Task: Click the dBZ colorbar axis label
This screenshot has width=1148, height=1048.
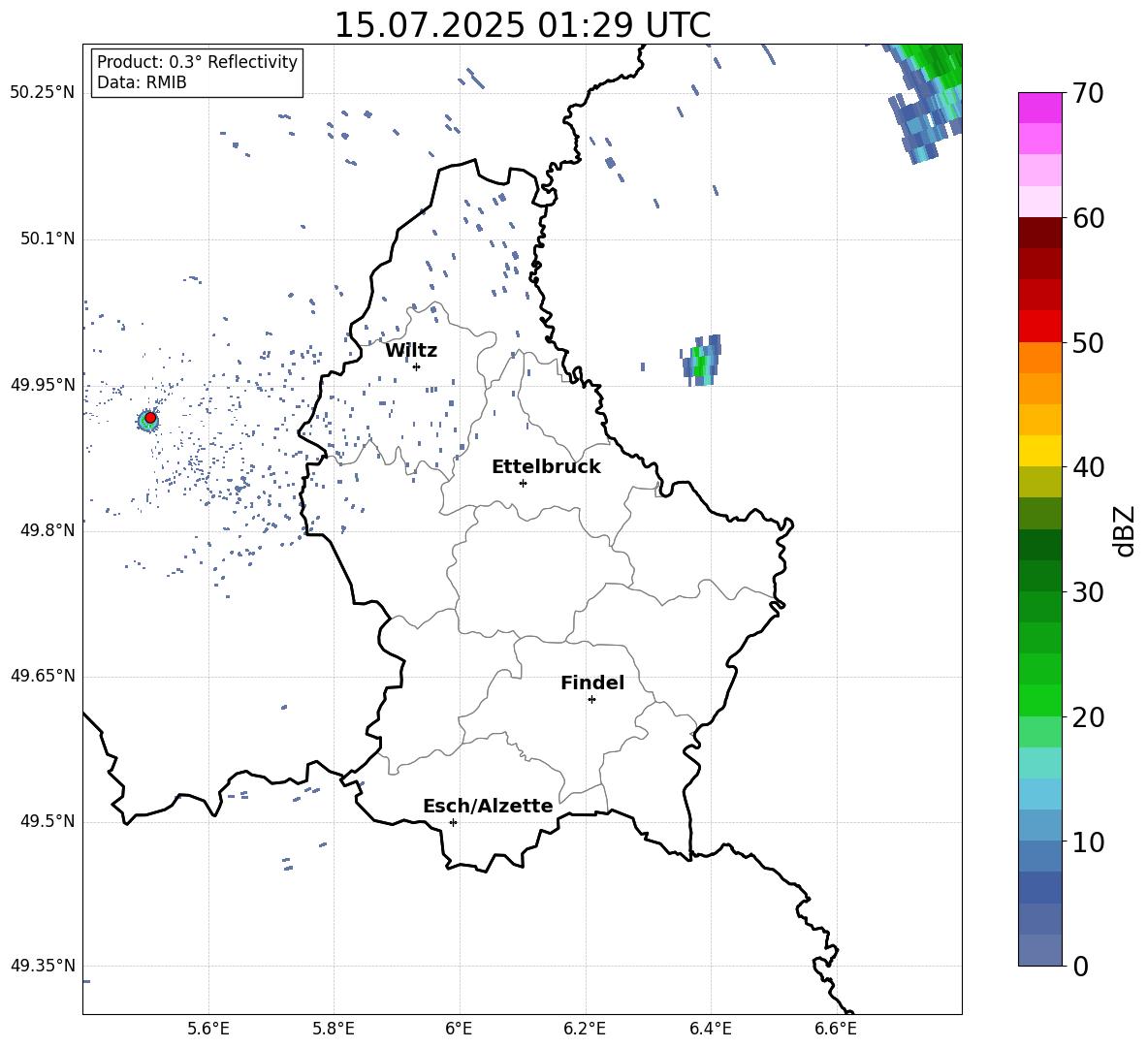Action: (x=1126, y=530)
